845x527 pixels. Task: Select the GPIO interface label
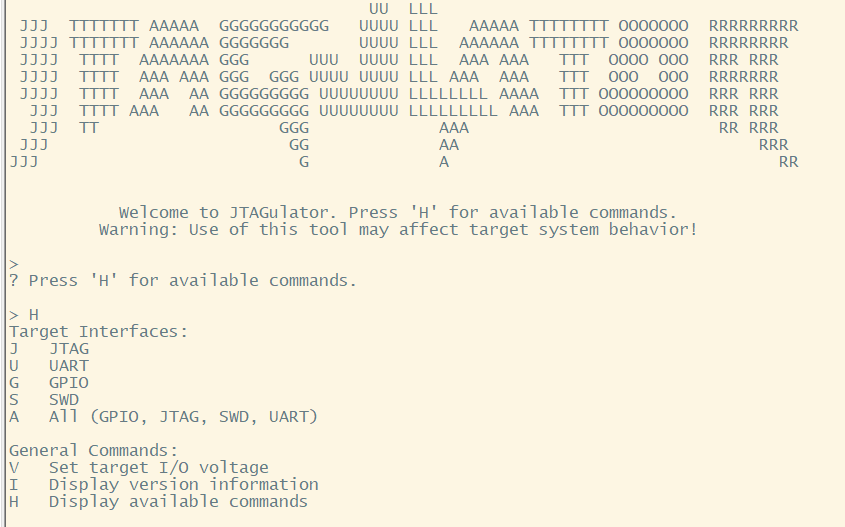click(68, 383)
